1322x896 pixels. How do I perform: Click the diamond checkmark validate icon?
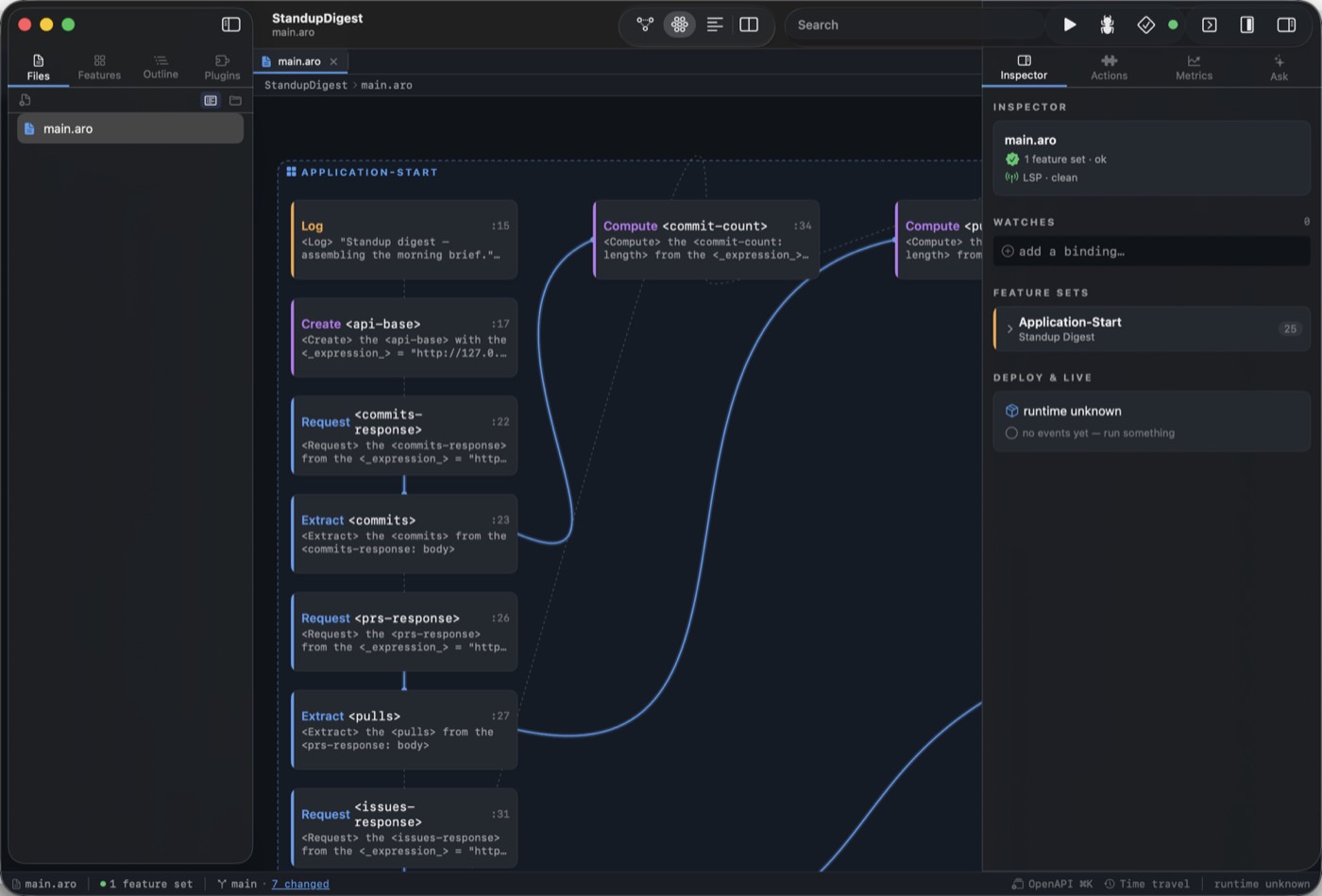point(1145,25)
